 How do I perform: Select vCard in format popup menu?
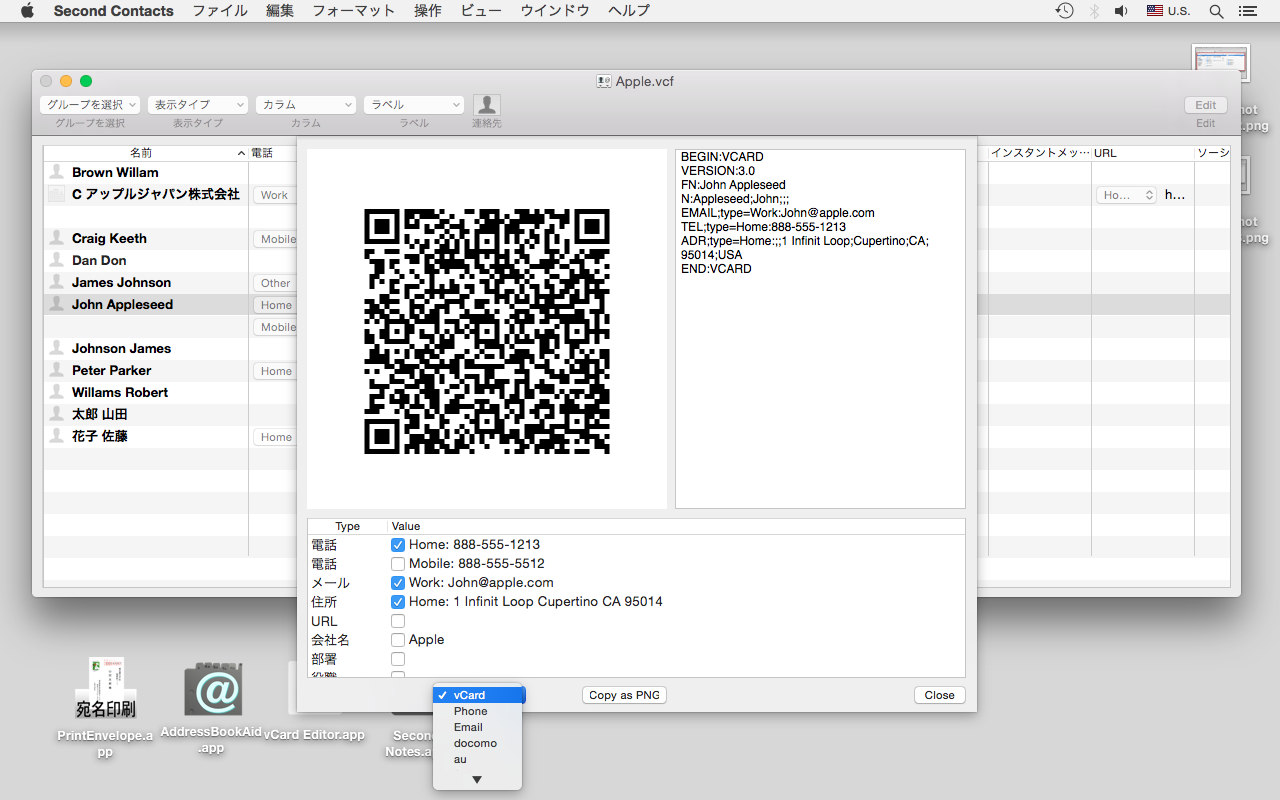[478, 695]
